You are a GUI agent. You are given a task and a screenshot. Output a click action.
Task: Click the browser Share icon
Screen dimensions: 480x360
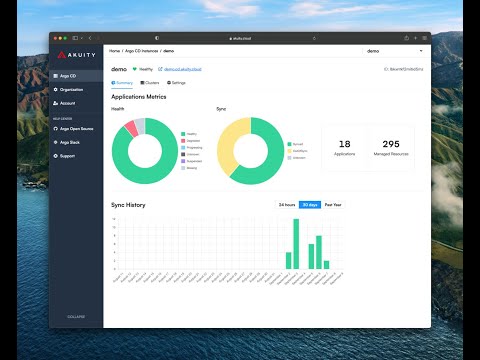[x=406, y=38]
